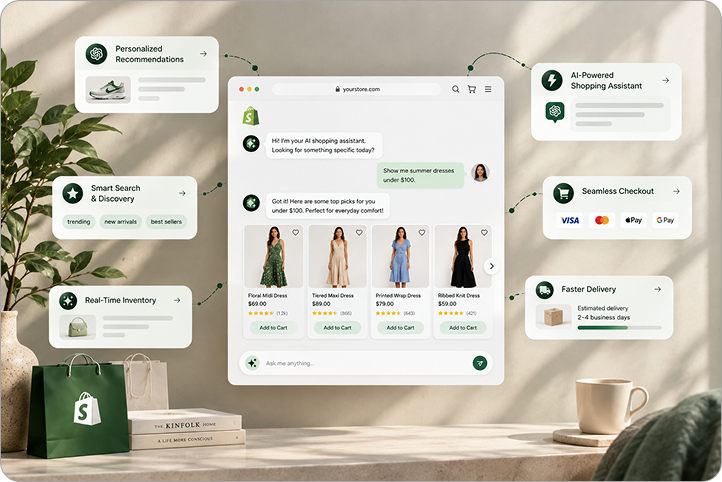
Task: Add Tiered Maxi Dress to cart
Action: [338, 328]
